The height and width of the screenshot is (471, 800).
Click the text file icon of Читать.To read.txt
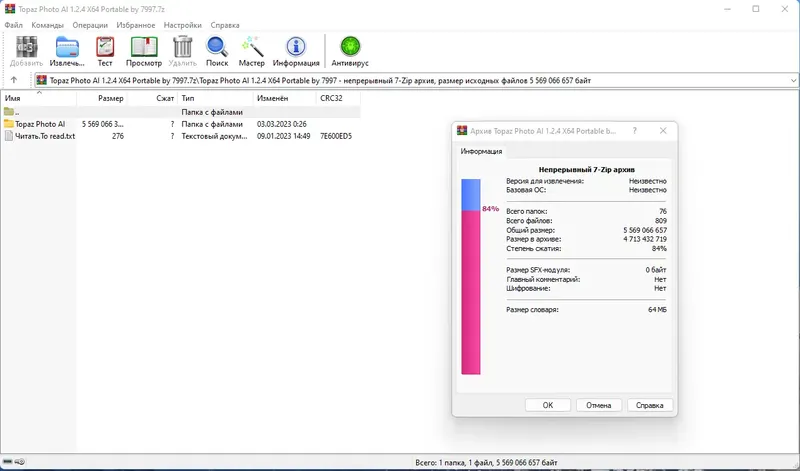tap(9, 136)
